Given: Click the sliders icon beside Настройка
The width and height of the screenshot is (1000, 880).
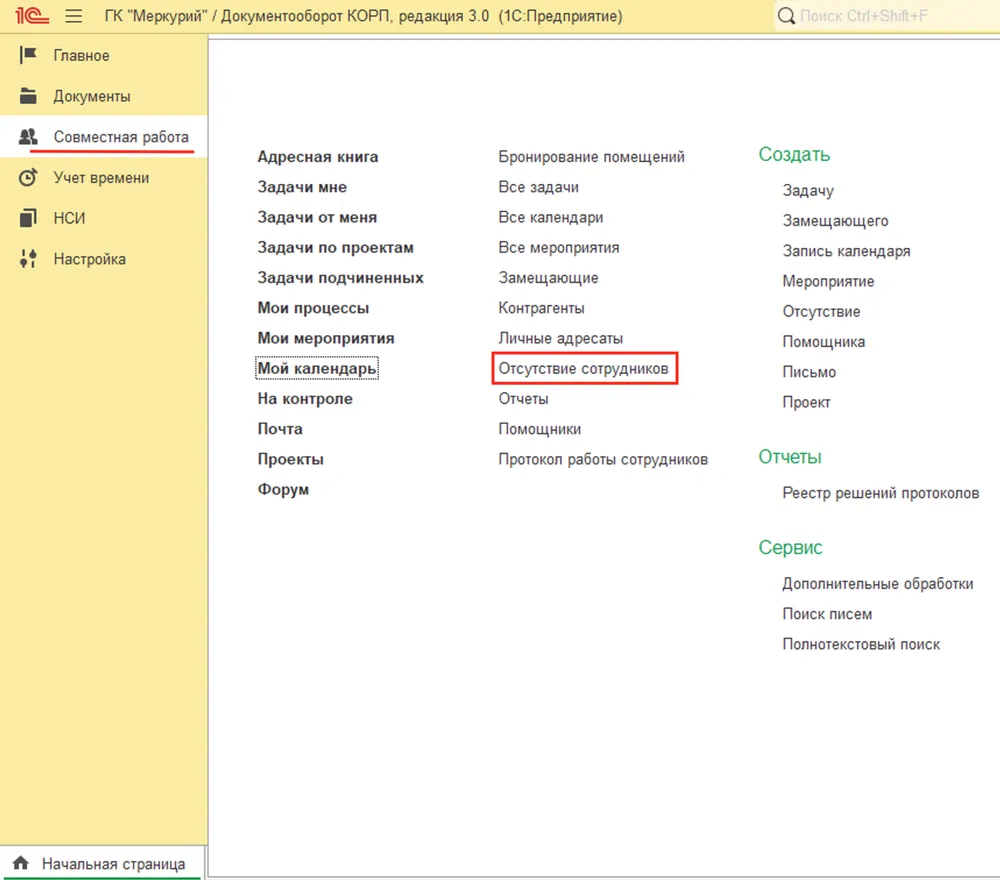Looking at the screenshot, I should (x=28, y=259).
